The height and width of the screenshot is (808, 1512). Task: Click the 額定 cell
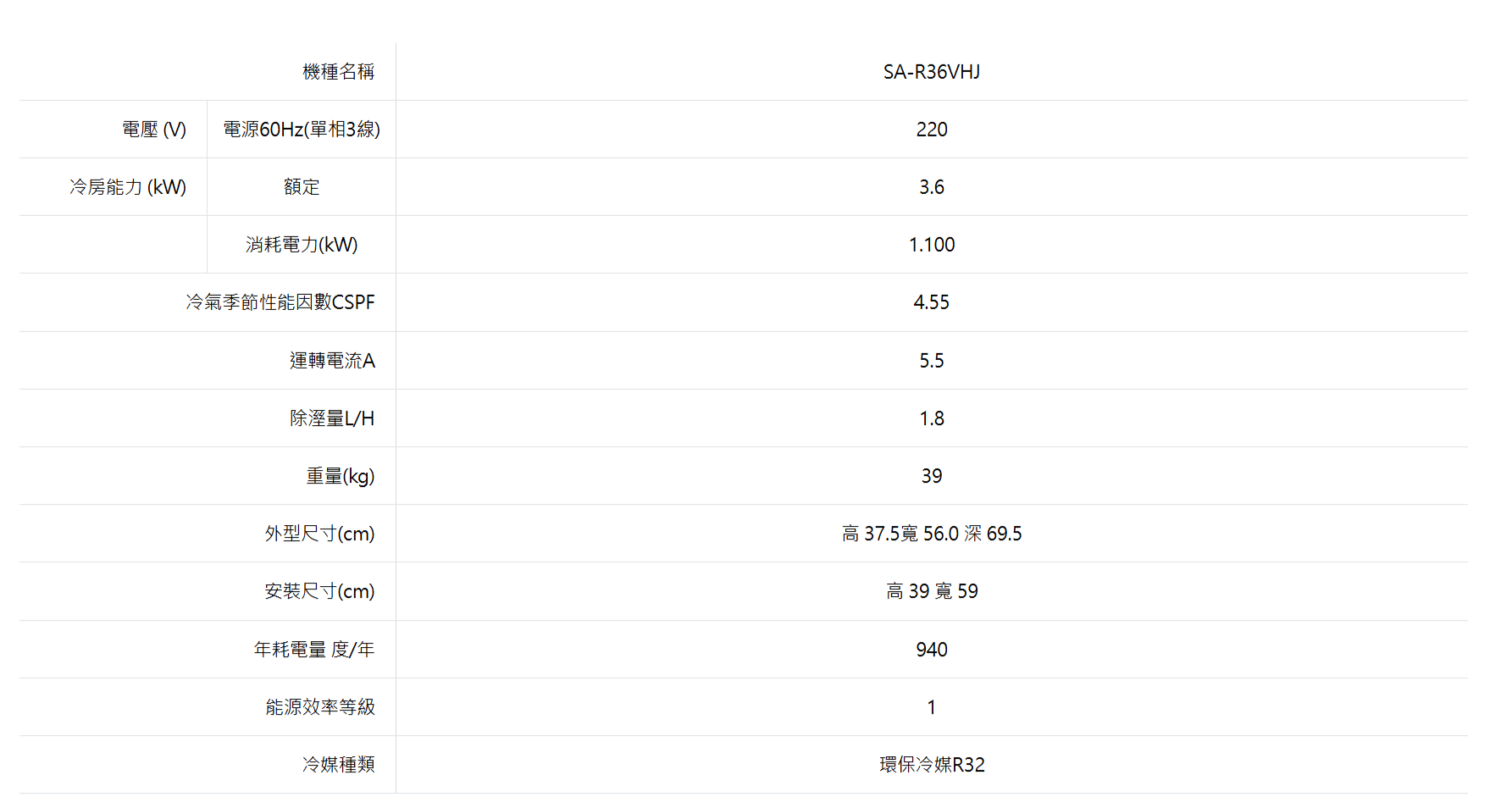click(302, 187)
